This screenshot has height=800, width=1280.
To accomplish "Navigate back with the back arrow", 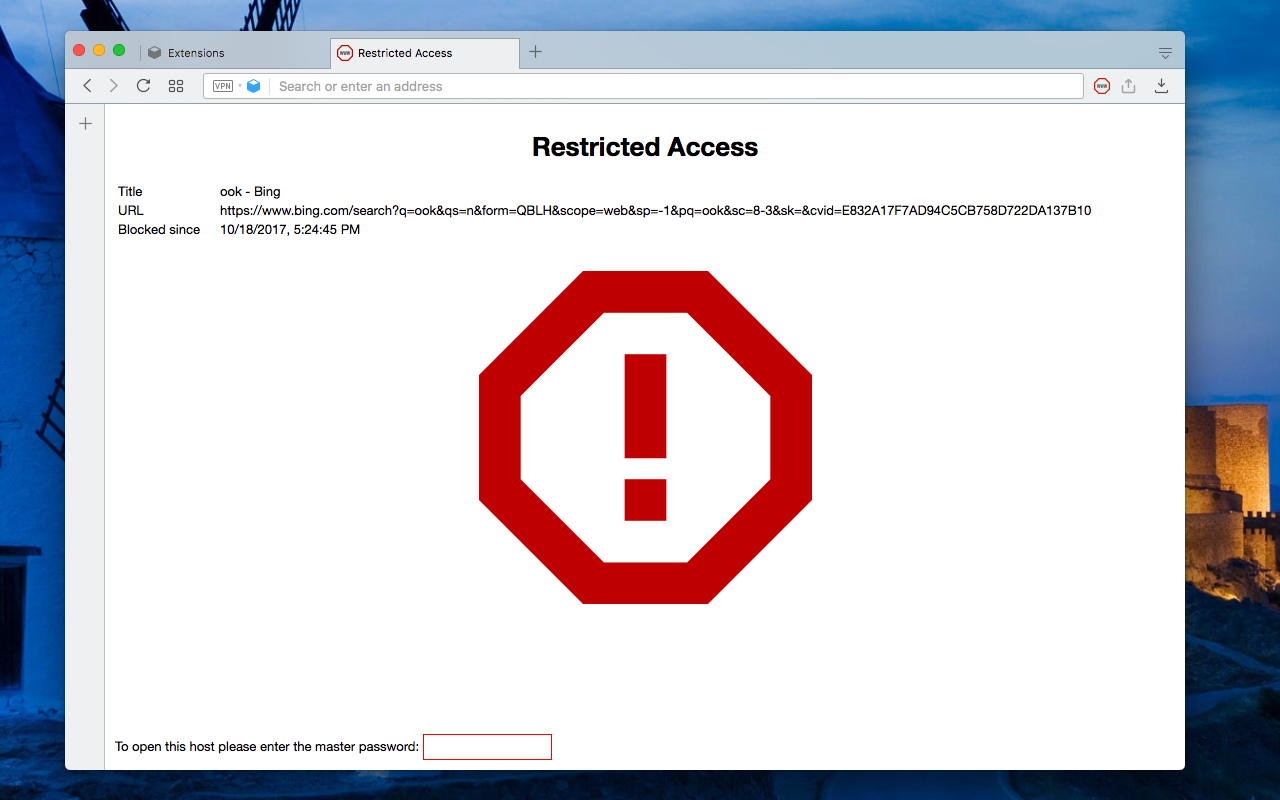I will (x=87, y=86).
